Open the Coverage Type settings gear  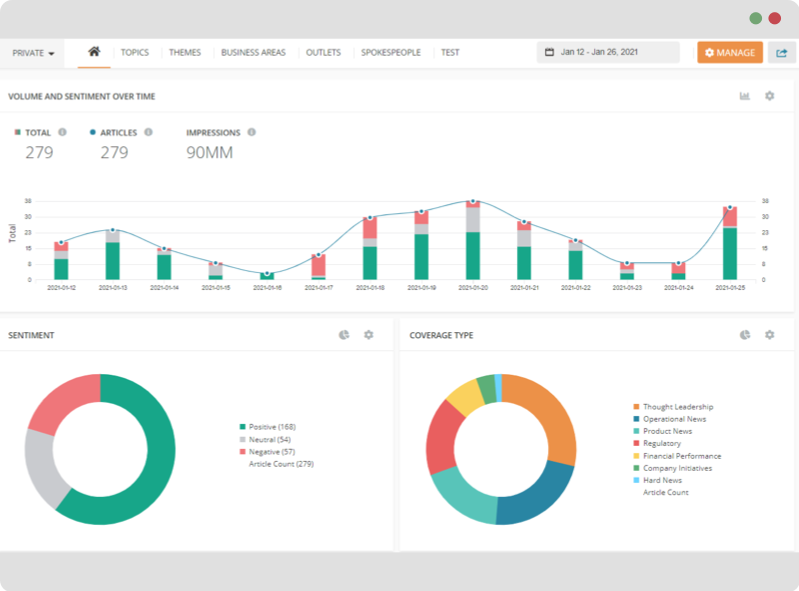[769, 335]
